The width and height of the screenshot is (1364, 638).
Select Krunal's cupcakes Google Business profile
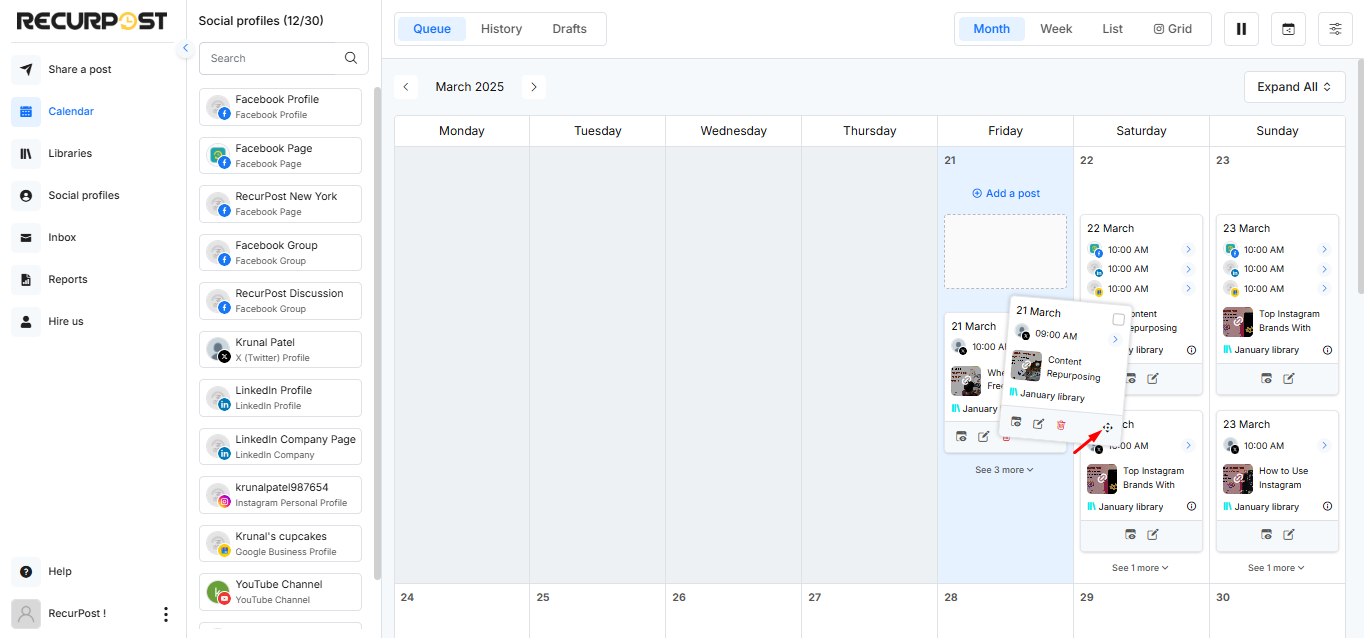point(280,543)
